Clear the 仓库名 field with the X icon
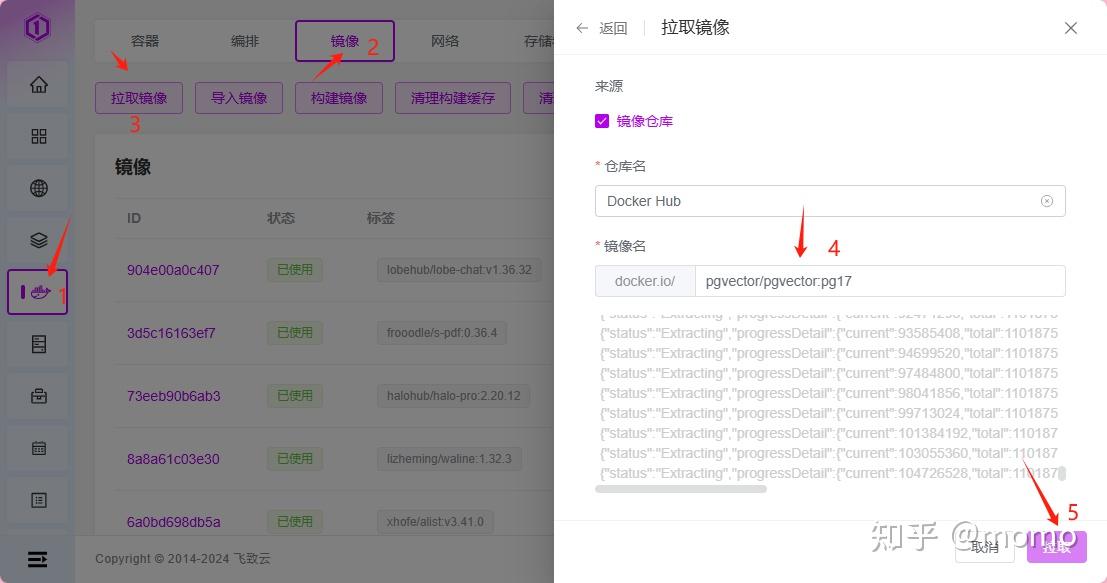This screenshot has width=1107, height=583. click(1047, 200)
